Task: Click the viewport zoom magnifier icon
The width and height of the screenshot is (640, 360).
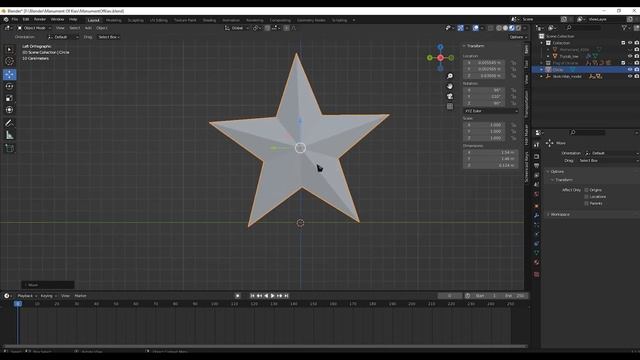Action: coord(450,76)
